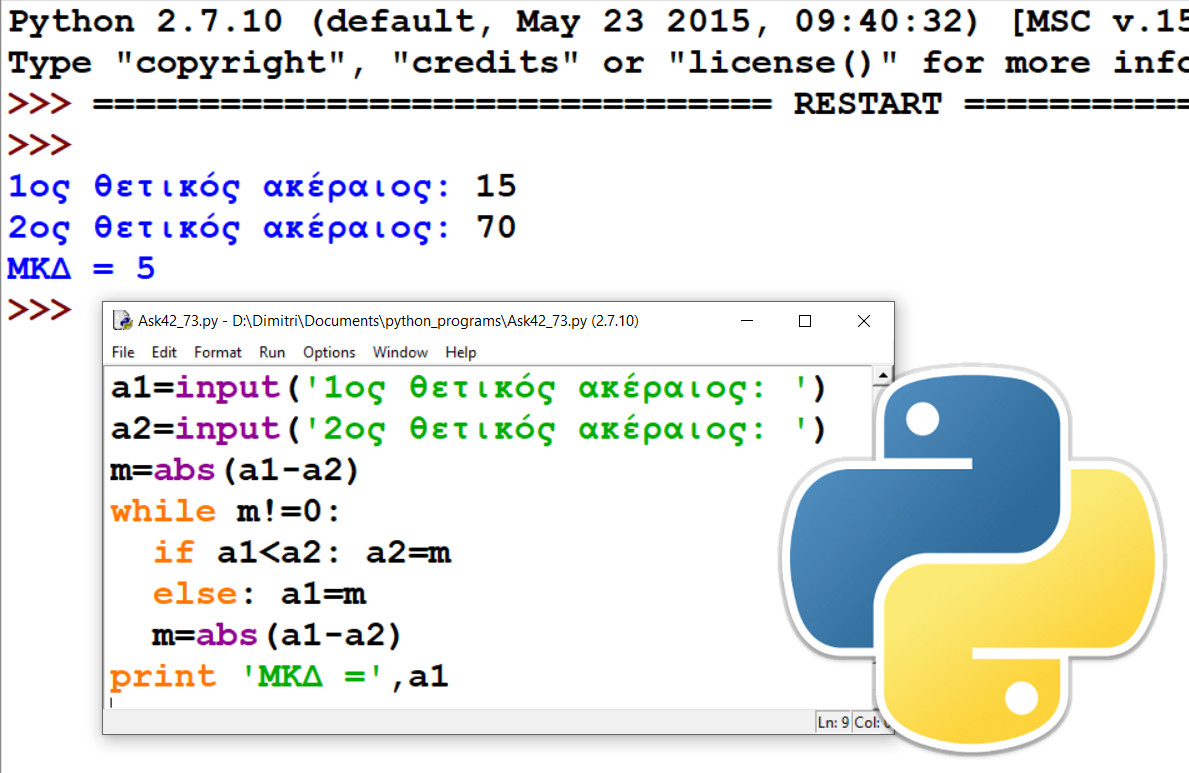Maximize the Ask42_73.py editor window
The height and width of the screenshot is (773, 1189).
click(x=804, y=321)
